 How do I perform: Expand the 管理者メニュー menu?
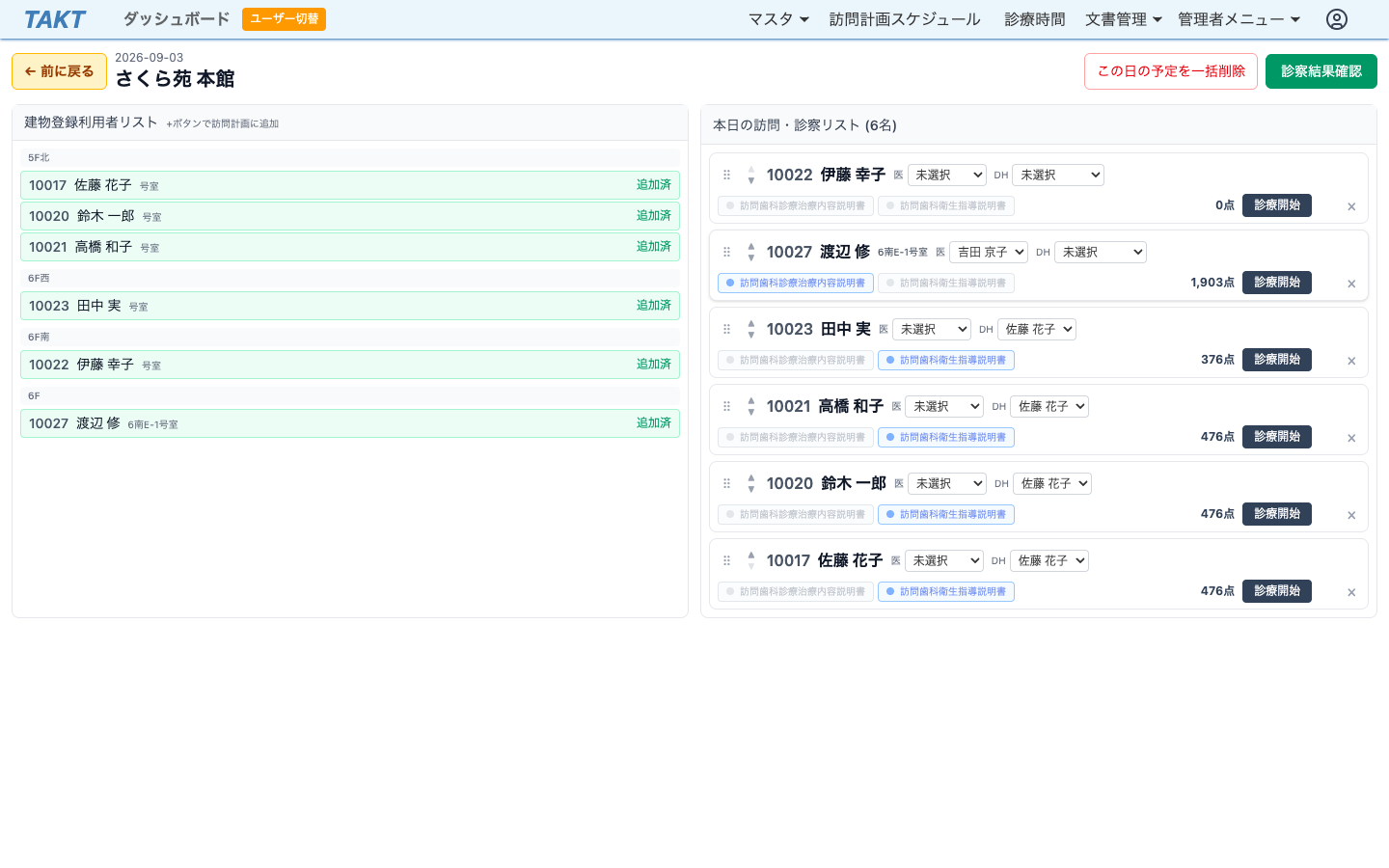pos(1239,19)
